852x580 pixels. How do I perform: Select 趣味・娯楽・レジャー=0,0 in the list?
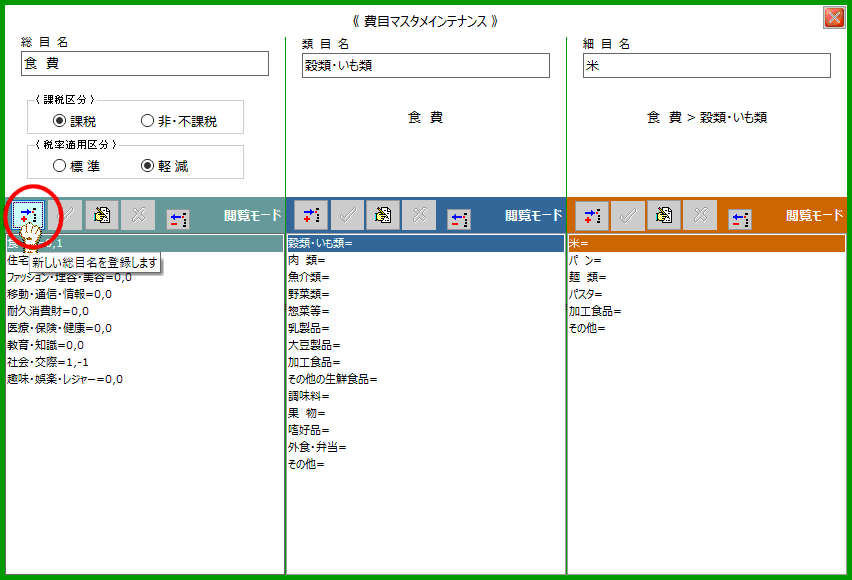click(145, 379)
